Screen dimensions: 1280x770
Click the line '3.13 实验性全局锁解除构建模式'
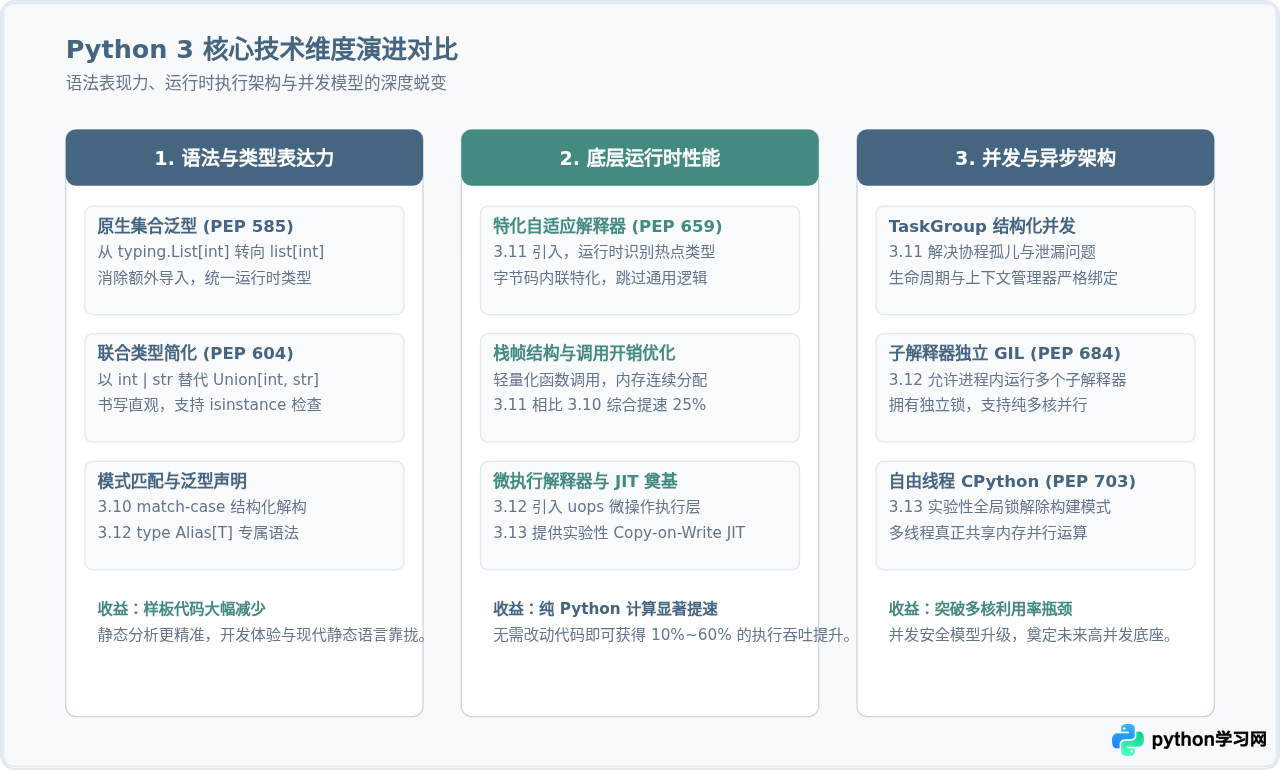(1000, 507)
